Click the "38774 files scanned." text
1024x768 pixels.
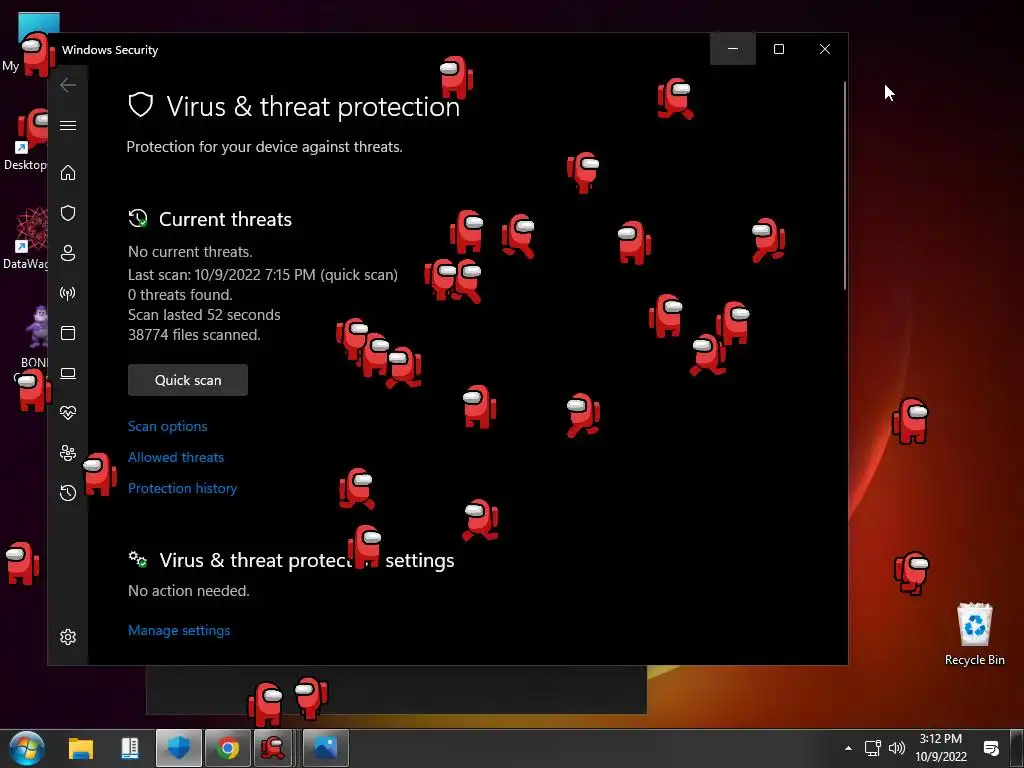[194, 335]
